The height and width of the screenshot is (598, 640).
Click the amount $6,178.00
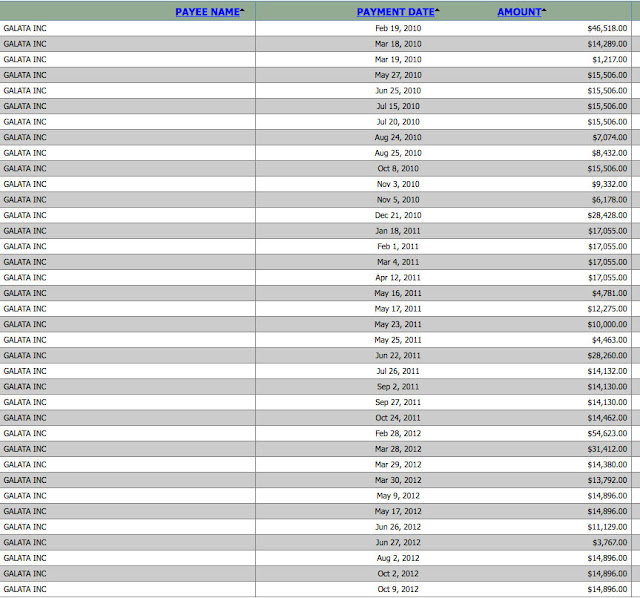[x=610, y=200]
